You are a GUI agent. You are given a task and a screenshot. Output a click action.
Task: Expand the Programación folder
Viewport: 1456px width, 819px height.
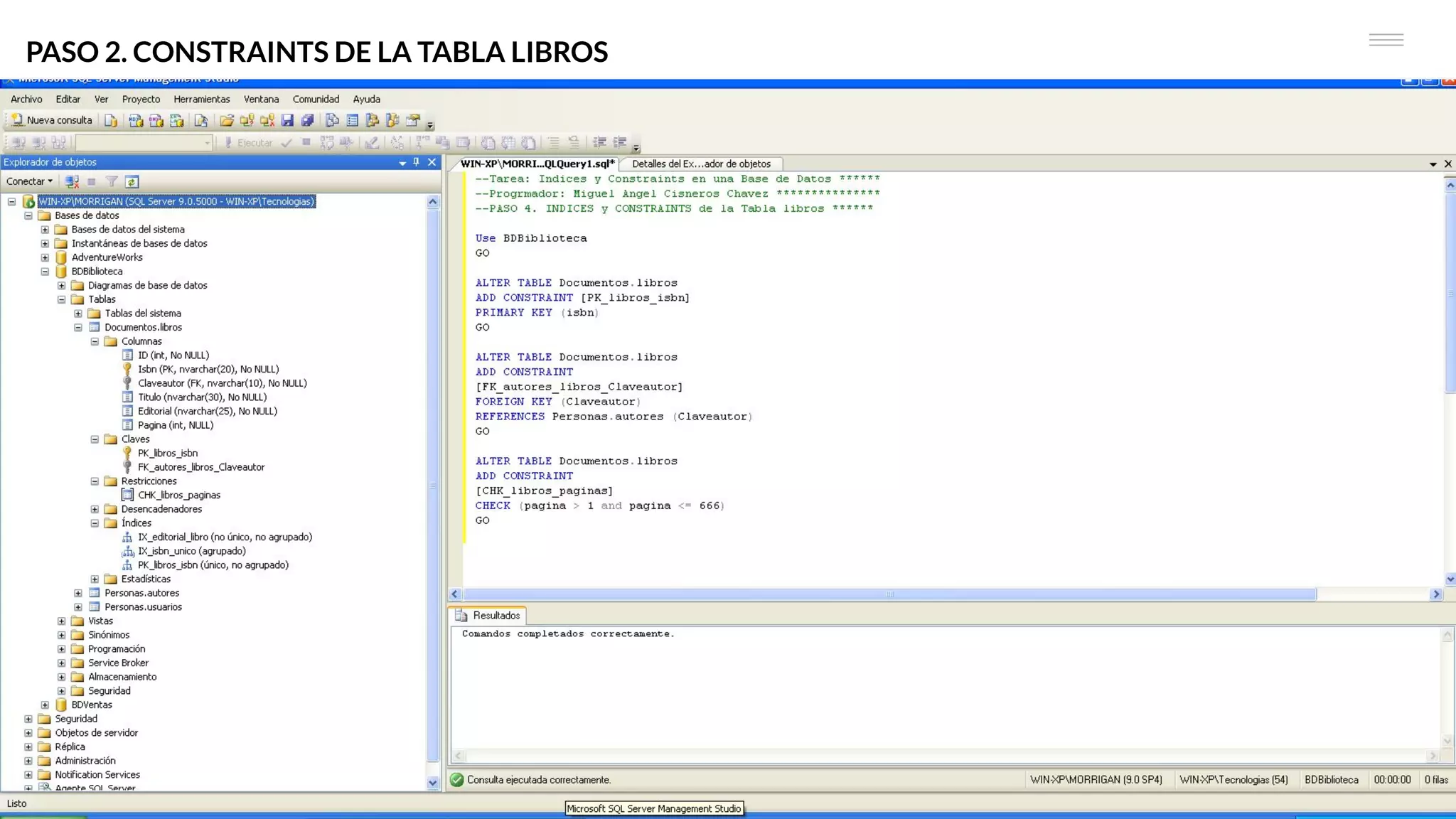61,649
